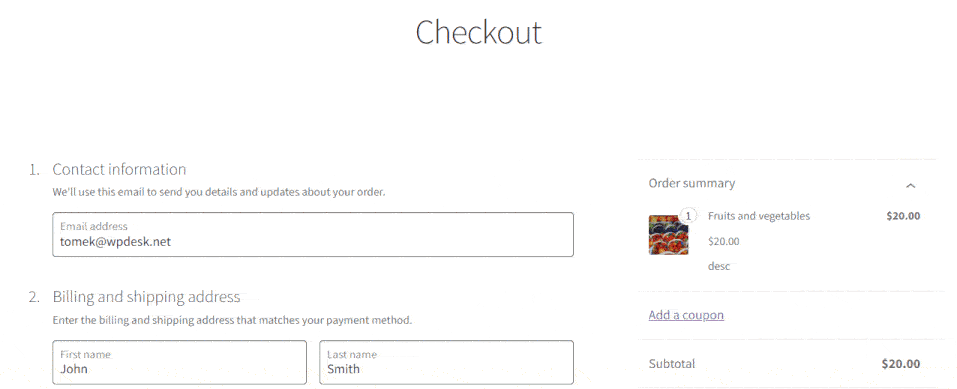This screenshot has height=389, width=957.
Task: Click the billing address payment method hint
Action: [232, 319]
